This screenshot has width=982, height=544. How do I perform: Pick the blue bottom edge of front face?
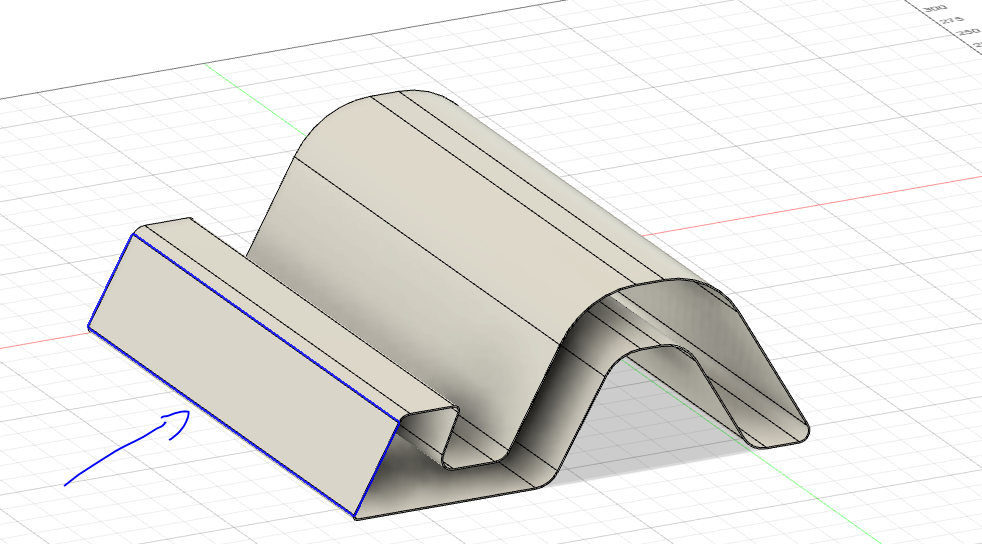click(x=220, y=421)
